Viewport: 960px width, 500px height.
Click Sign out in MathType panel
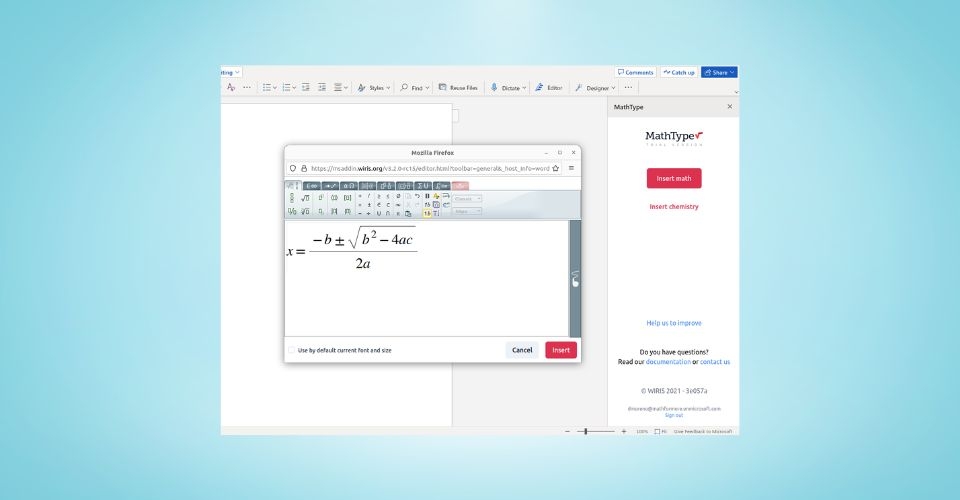(673, 415)
